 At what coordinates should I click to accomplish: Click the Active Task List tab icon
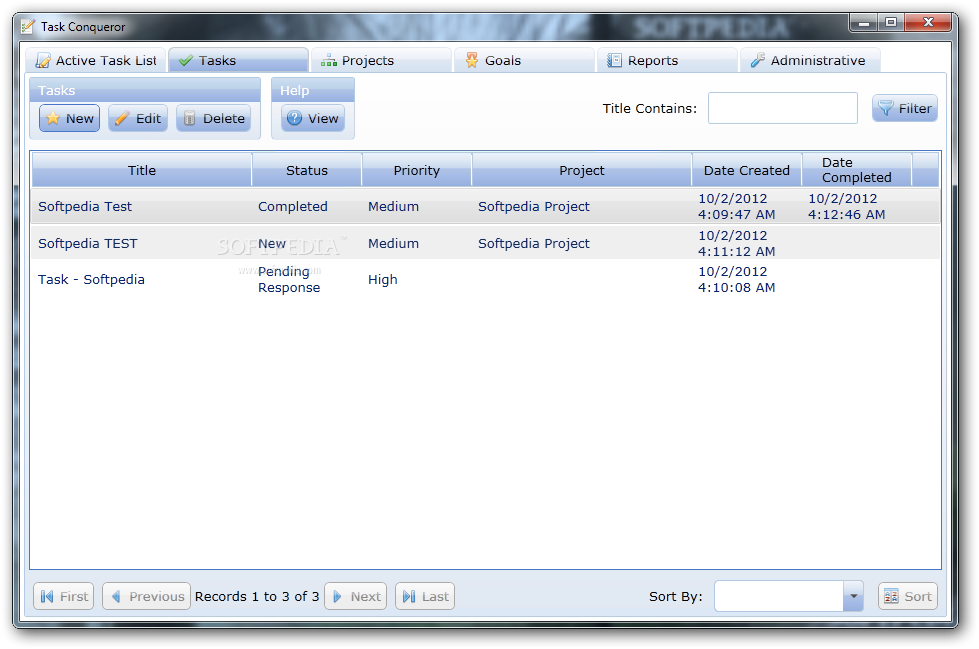[43, 61]
